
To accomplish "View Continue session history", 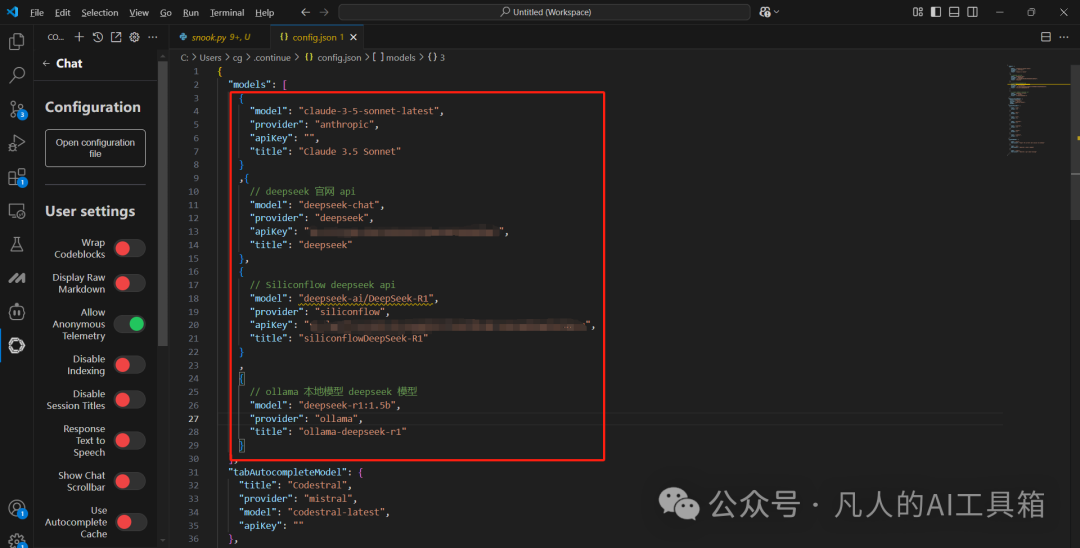I will (x=98, y=37).
